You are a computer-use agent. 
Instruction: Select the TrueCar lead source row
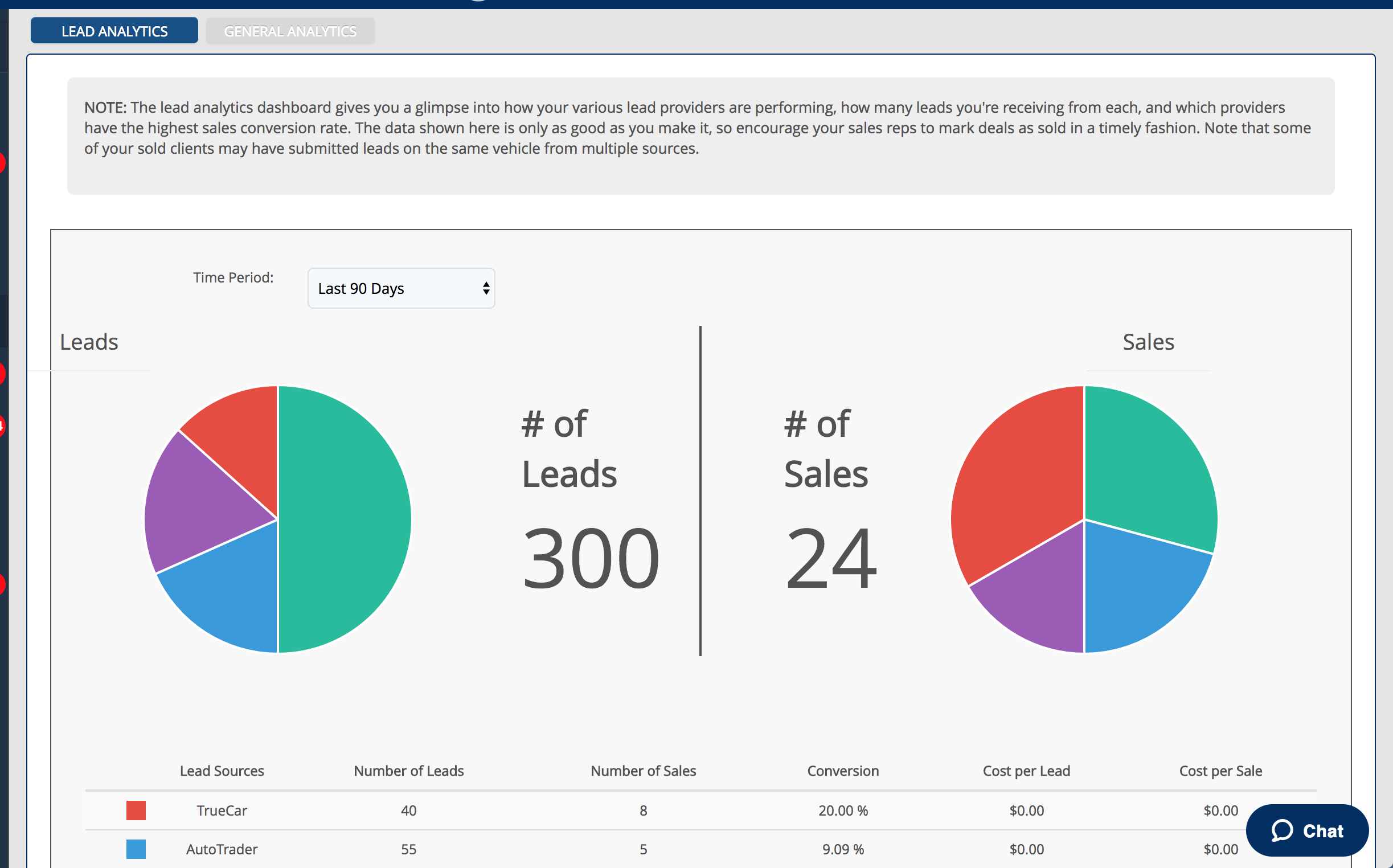coord(222,810)
